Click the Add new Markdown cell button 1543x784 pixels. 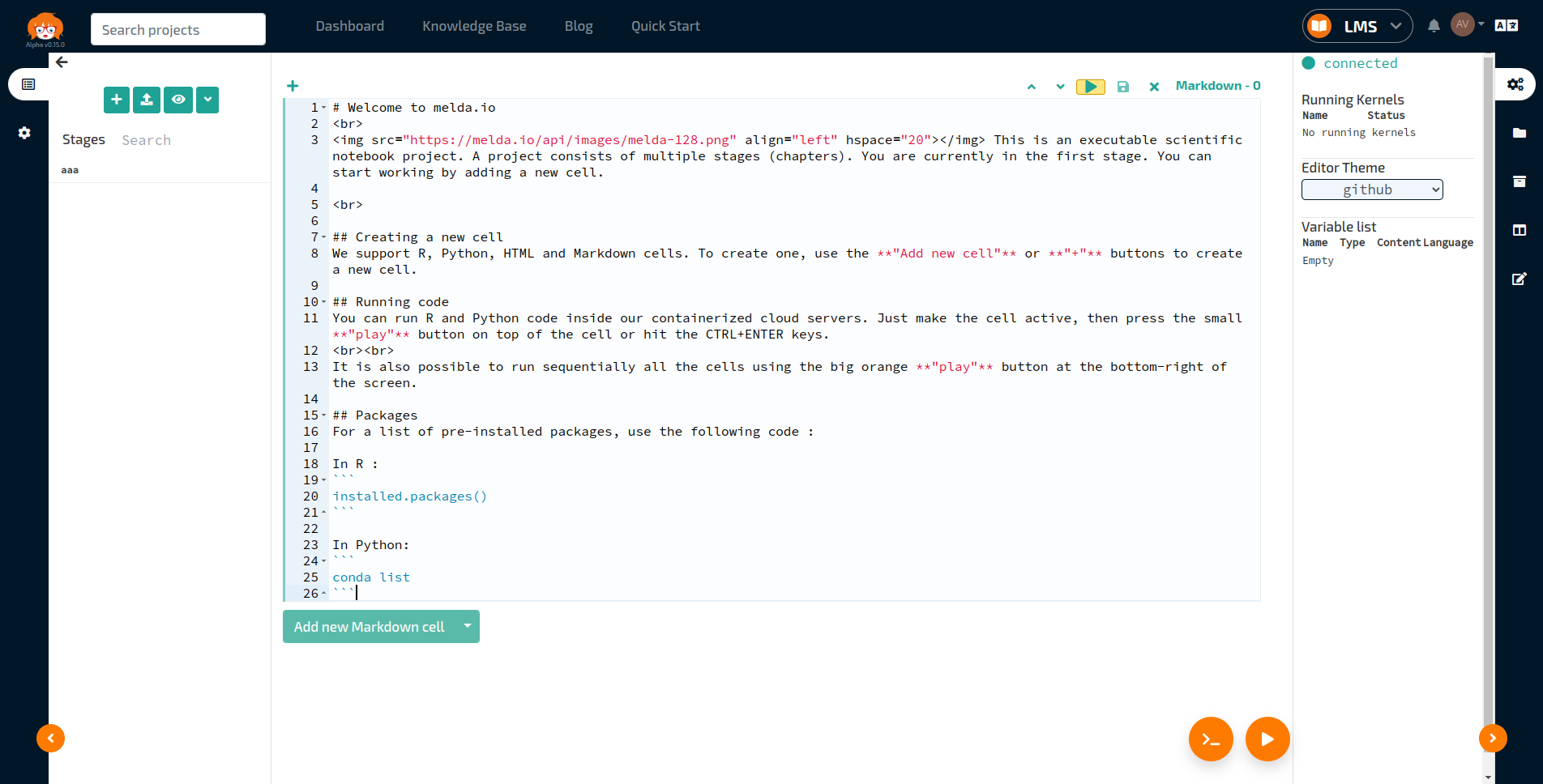[369, 627]
